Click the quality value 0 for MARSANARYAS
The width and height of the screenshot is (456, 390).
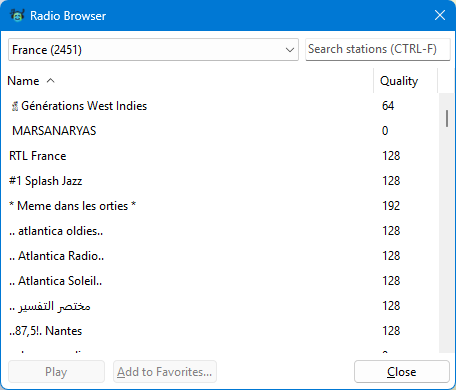click(385, 131)
